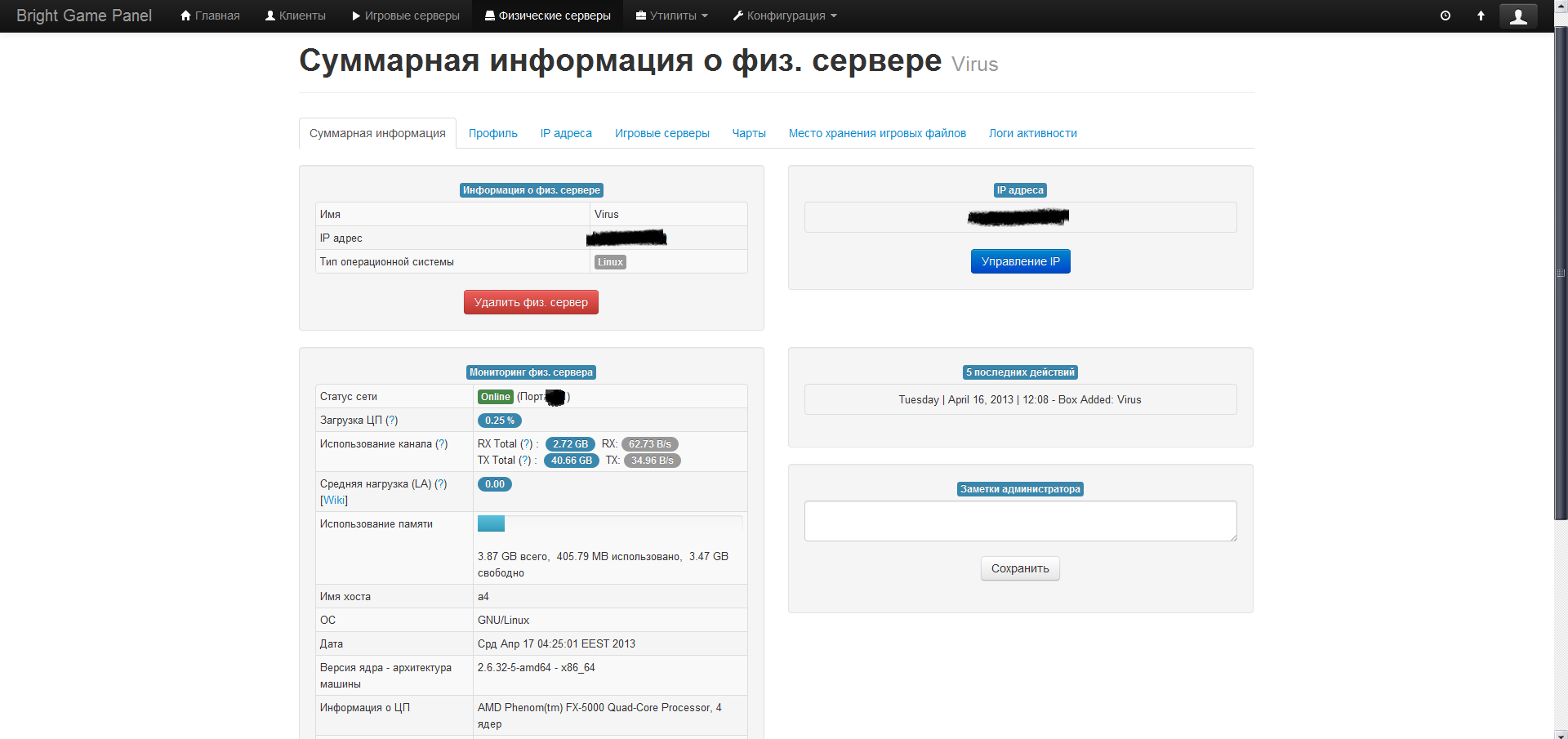Click the date value Срд Апр 17

click(556, 643)
